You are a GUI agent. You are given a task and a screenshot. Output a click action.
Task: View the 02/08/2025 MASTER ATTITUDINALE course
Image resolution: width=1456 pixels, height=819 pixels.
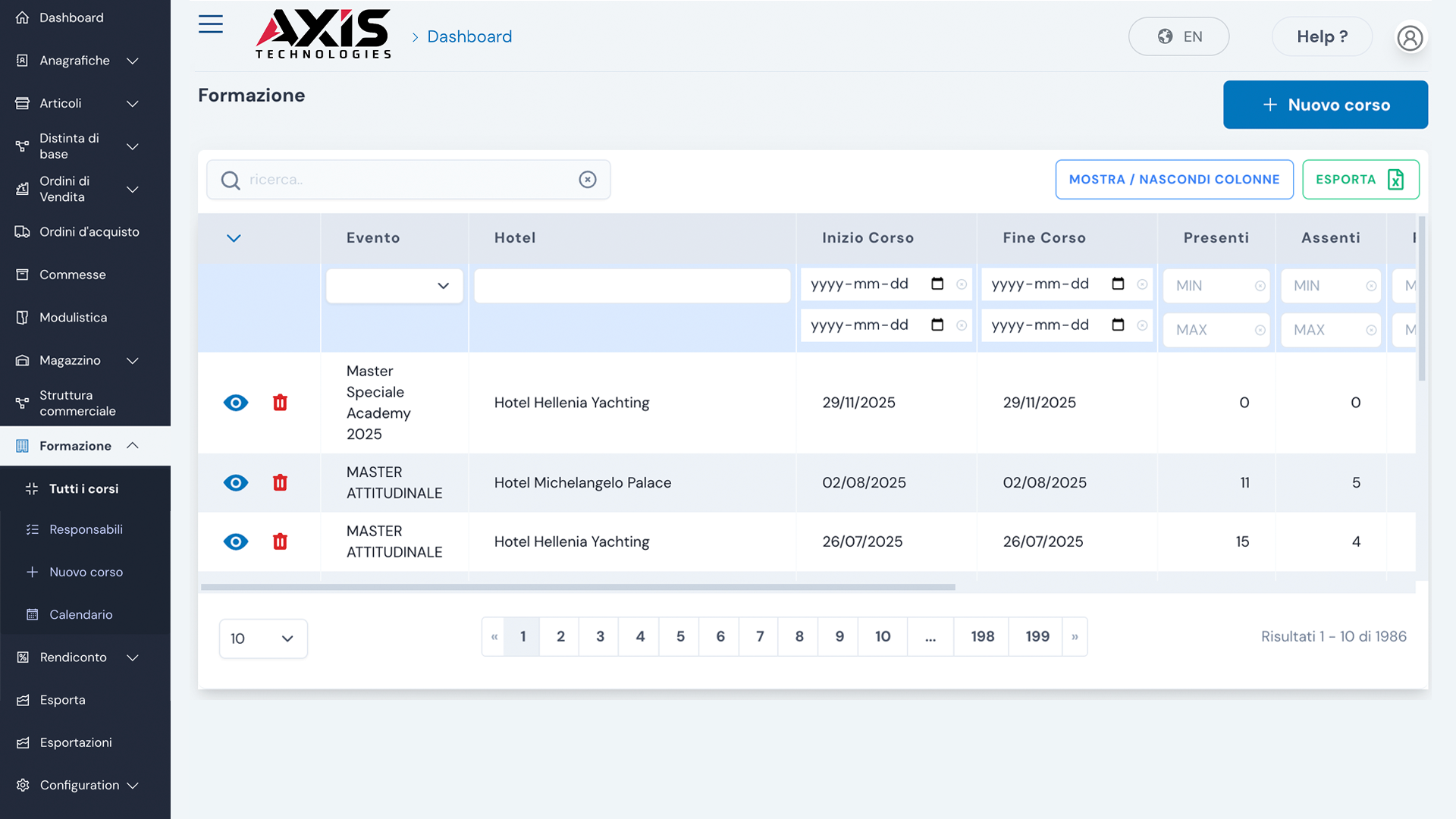(236, 483)
